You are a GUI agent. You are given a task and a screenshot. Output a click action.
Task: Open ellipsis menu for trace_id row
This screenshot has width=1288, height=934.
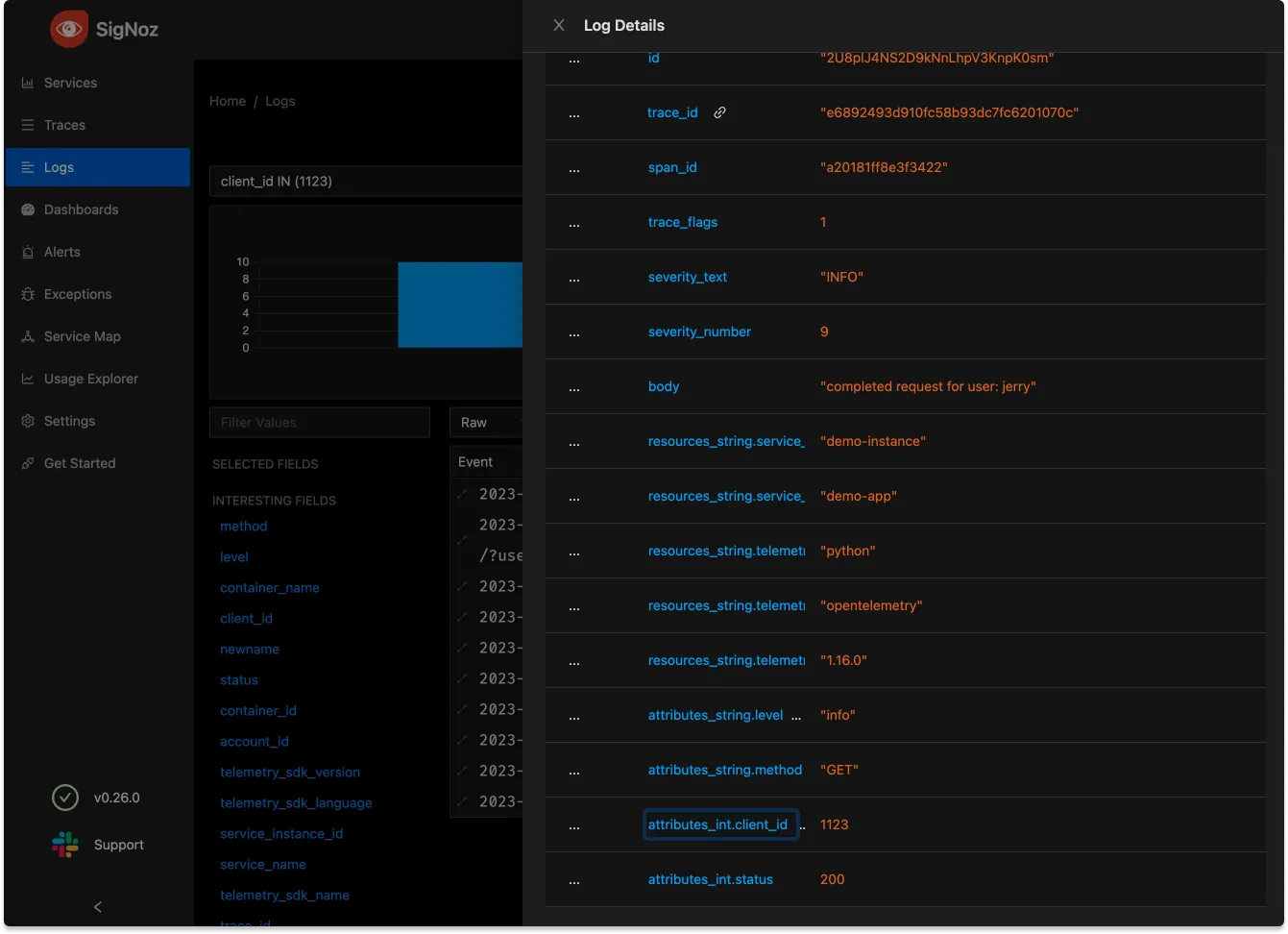coord(574,114)
